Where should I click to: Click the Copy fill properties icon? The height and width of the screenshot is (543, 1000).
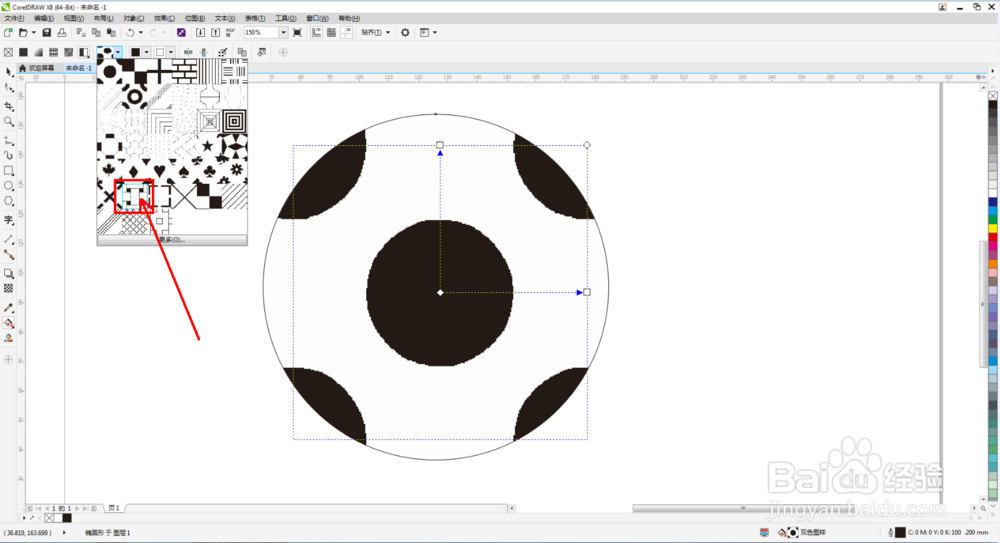click(242, 52)
